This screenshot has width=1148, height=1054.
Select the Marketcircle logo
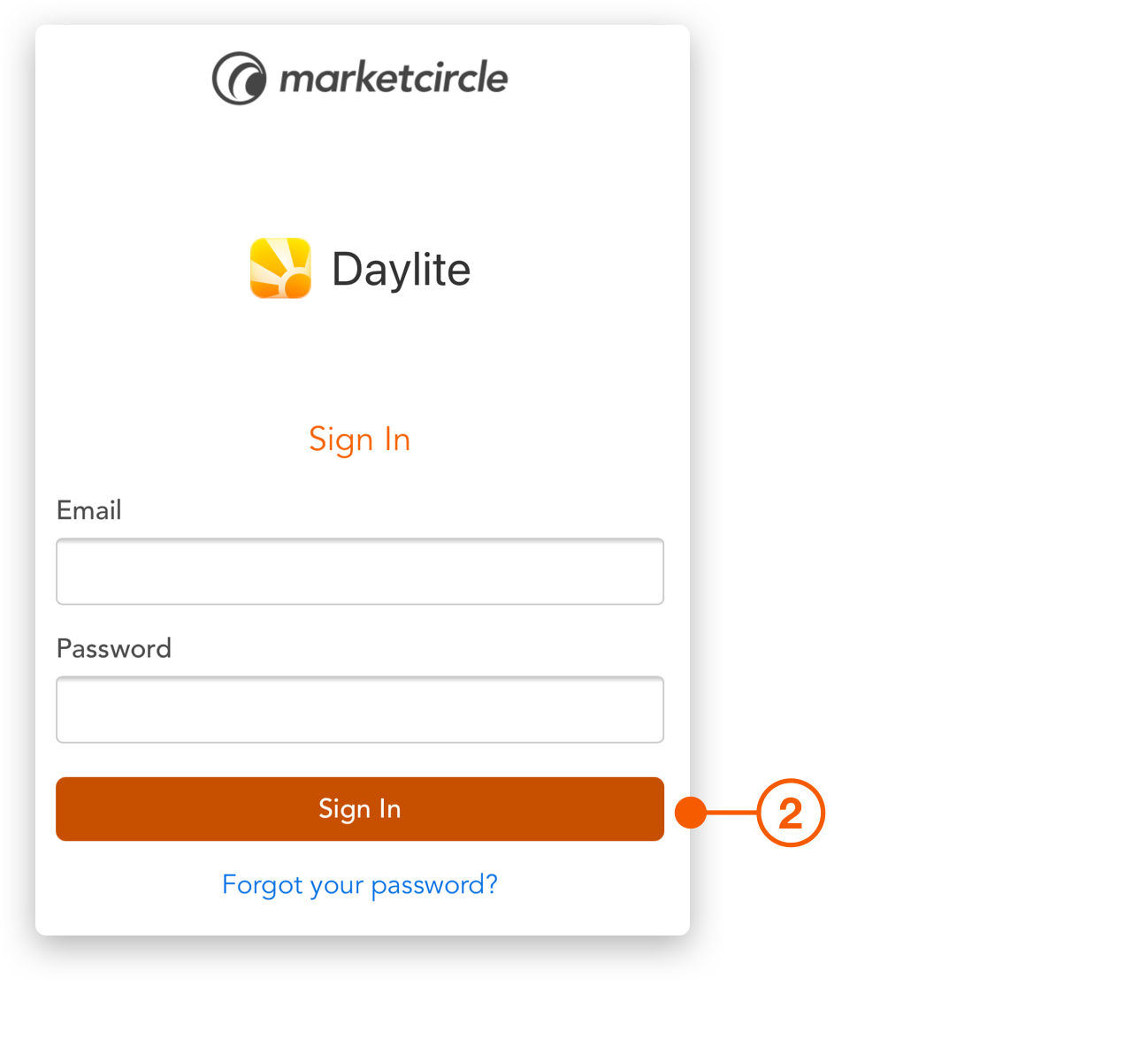pyautogui.click(x=359, y=78)
